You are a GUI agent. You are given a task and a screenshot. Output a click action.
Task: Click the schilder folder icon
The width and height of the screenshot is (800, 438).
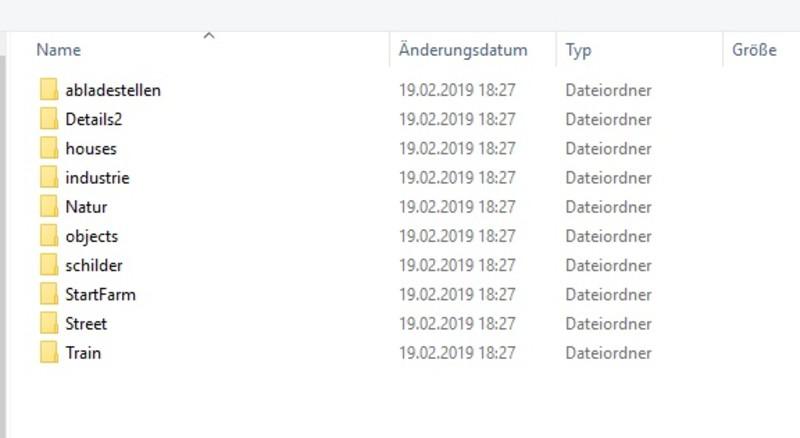click(x=49, y=265)
